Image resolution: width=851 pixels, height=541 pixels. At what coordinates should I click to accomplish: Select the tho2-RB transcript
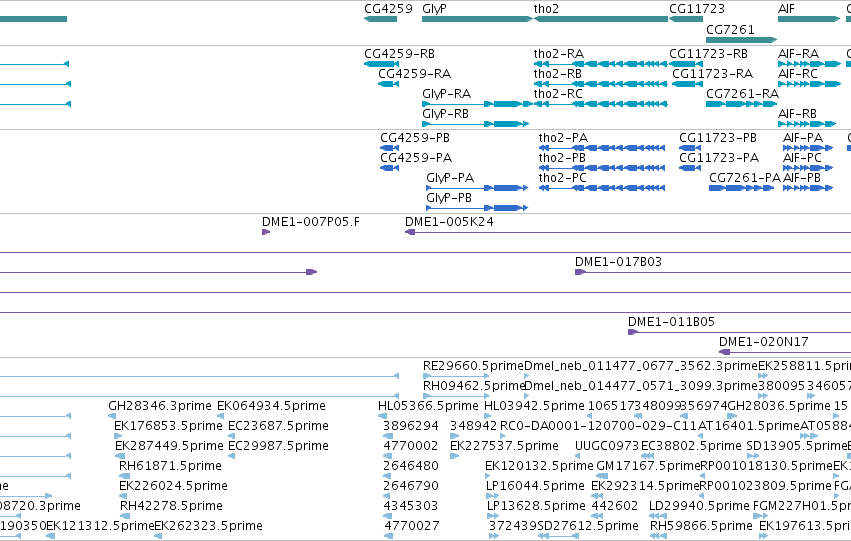pyautogui.click(x=601, y=84)
